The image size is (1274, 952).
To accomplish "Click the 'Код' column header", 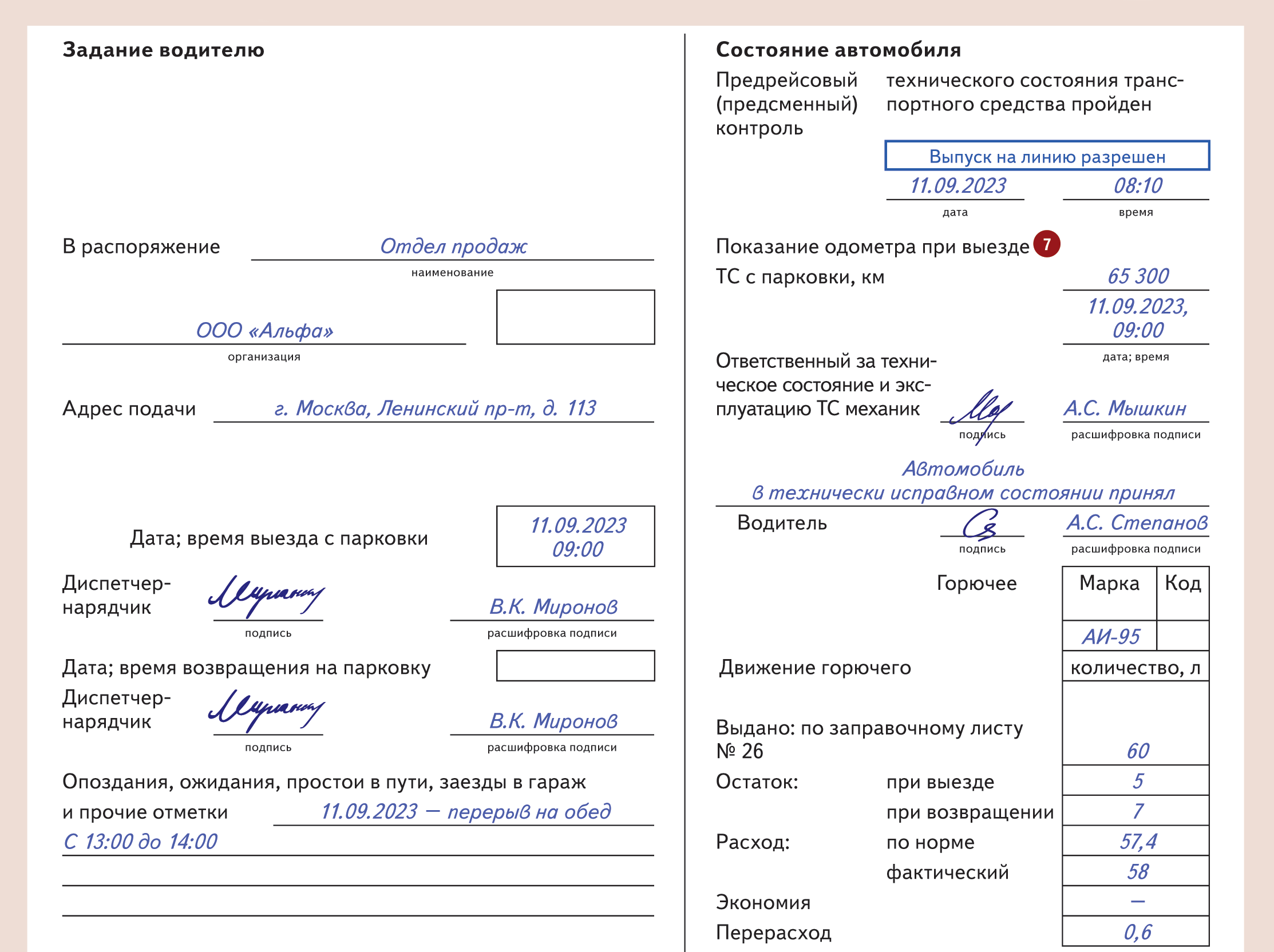I will click(1182, 593).
